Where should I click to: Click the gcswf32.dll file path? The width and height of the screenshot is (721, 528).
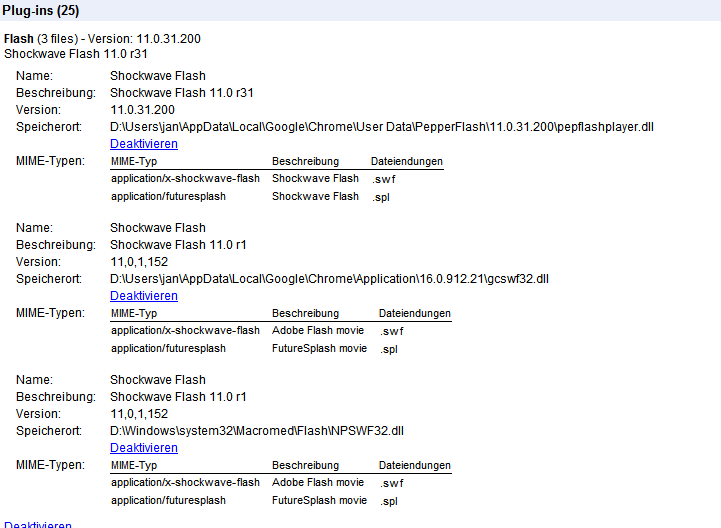[x=329, y=279]
